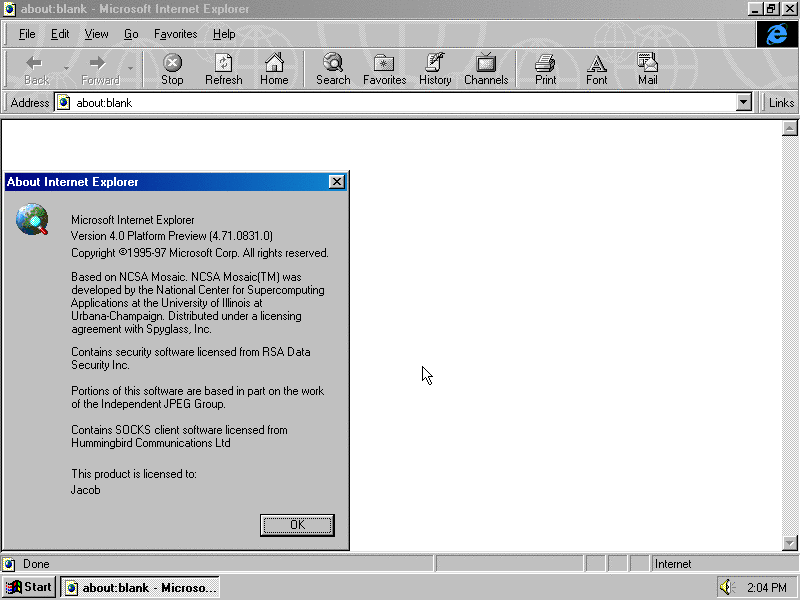Click the Back toolbar button
The height and width of the screenshot is (600, 800).
tap(37, 69)
